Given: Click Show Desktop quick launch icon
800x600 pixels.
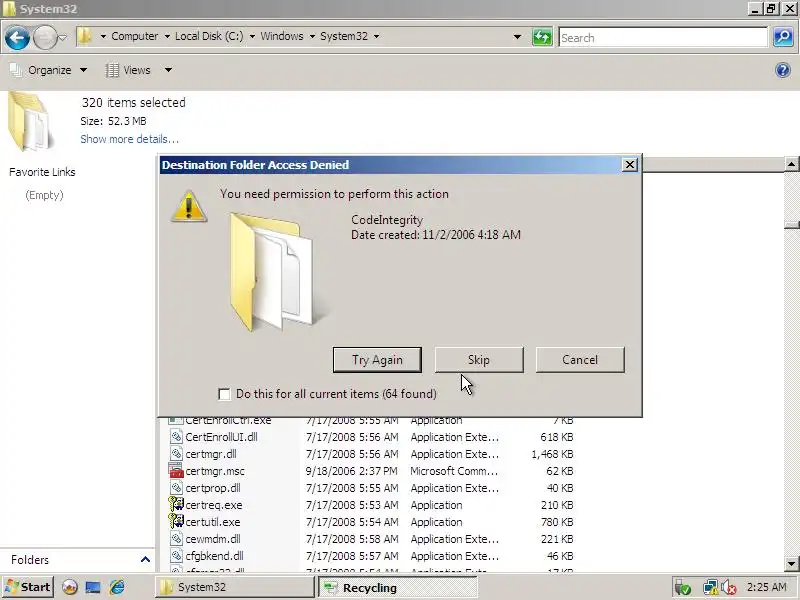Looking at the screenshot, I should pos(93,587).
